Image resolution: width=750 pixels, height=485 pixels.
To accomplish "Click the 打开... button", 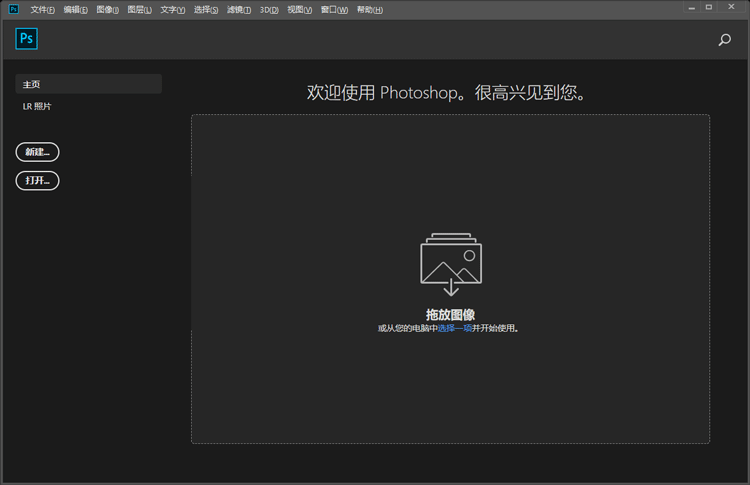I will pos(37,181).
